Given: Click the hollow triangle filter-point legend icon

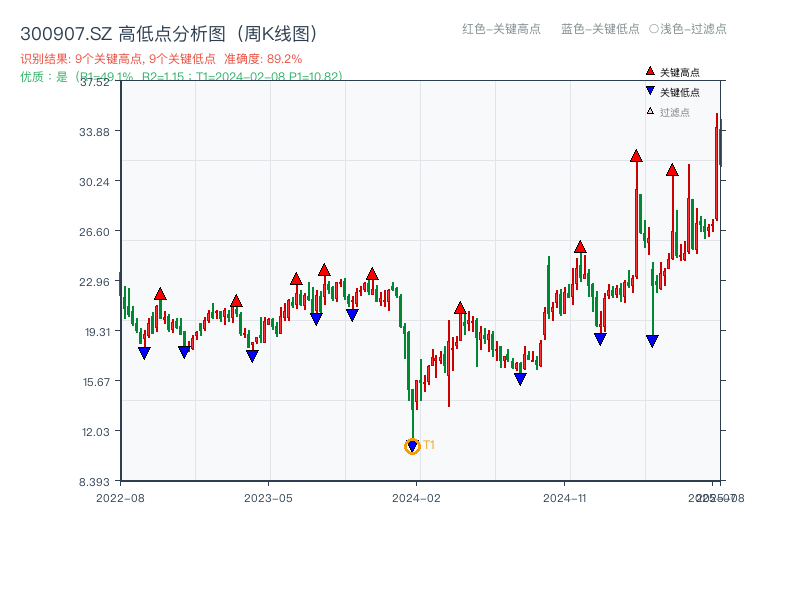Looking at the screenshot, I should pyautogui.click(x=650, y=111).
